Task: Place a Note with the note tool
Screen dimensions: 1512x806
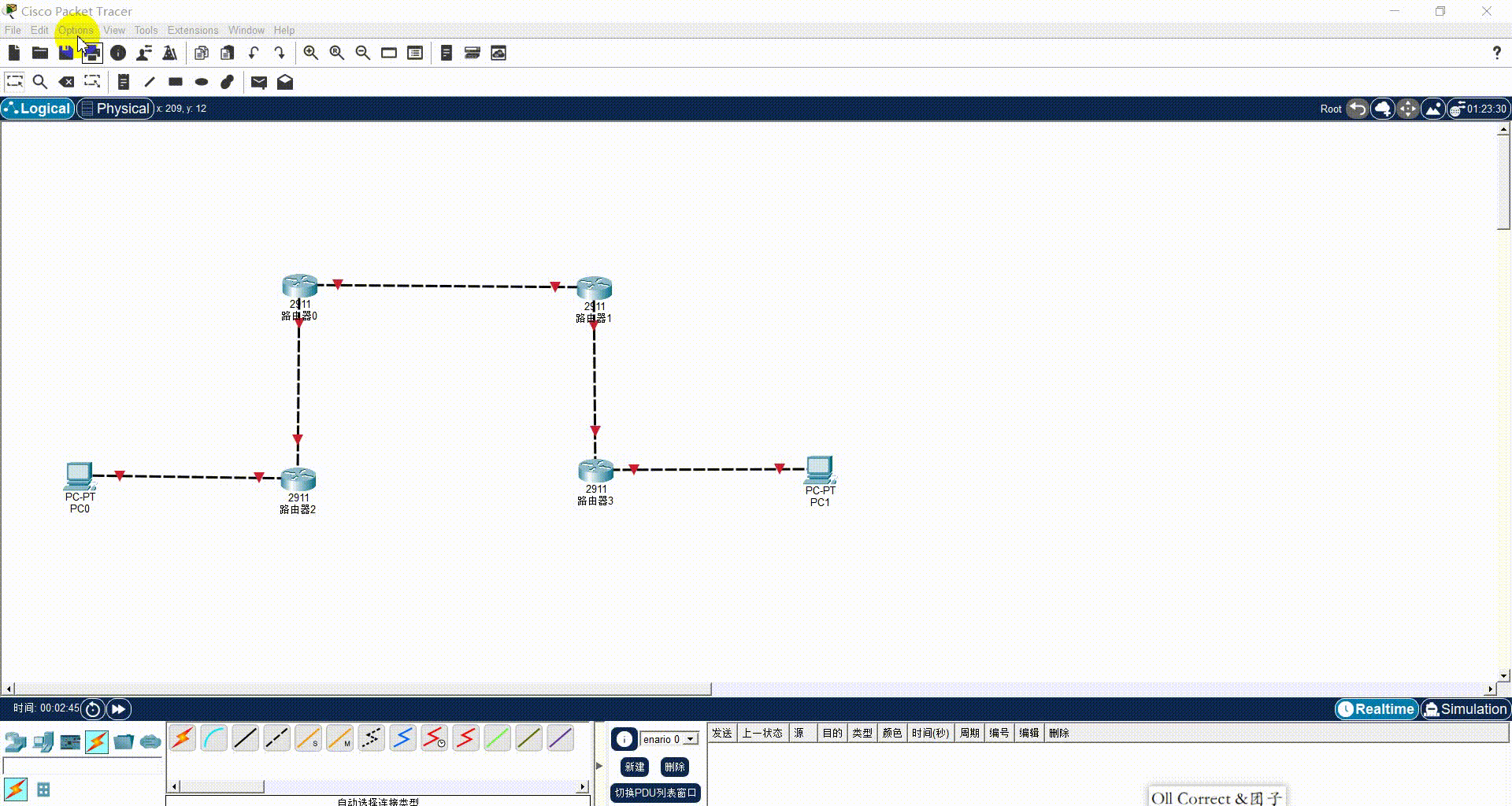Action: pos(124,81)
